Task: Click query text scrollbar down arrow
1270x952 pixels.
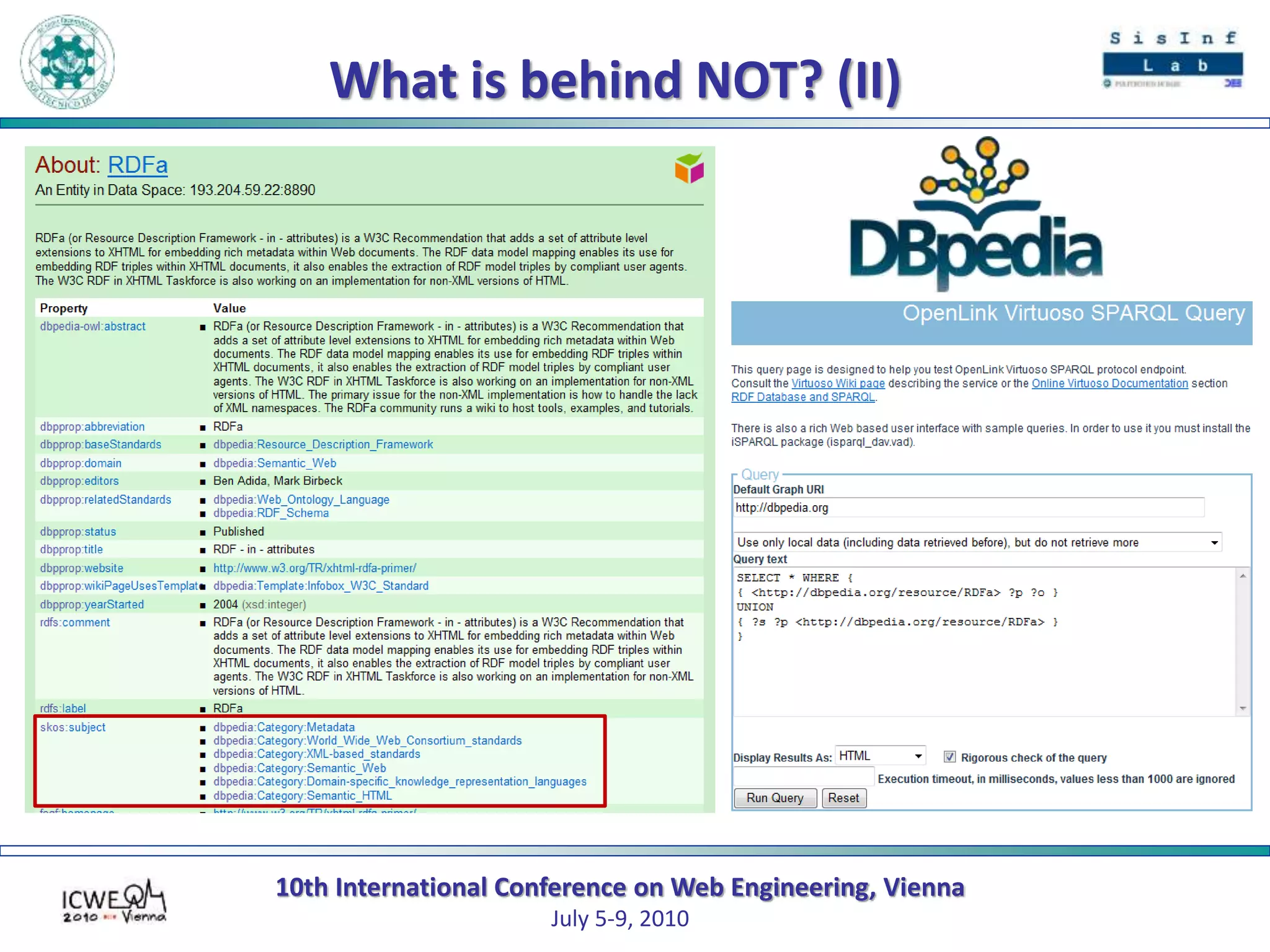Action: [x=1243, y=708]
